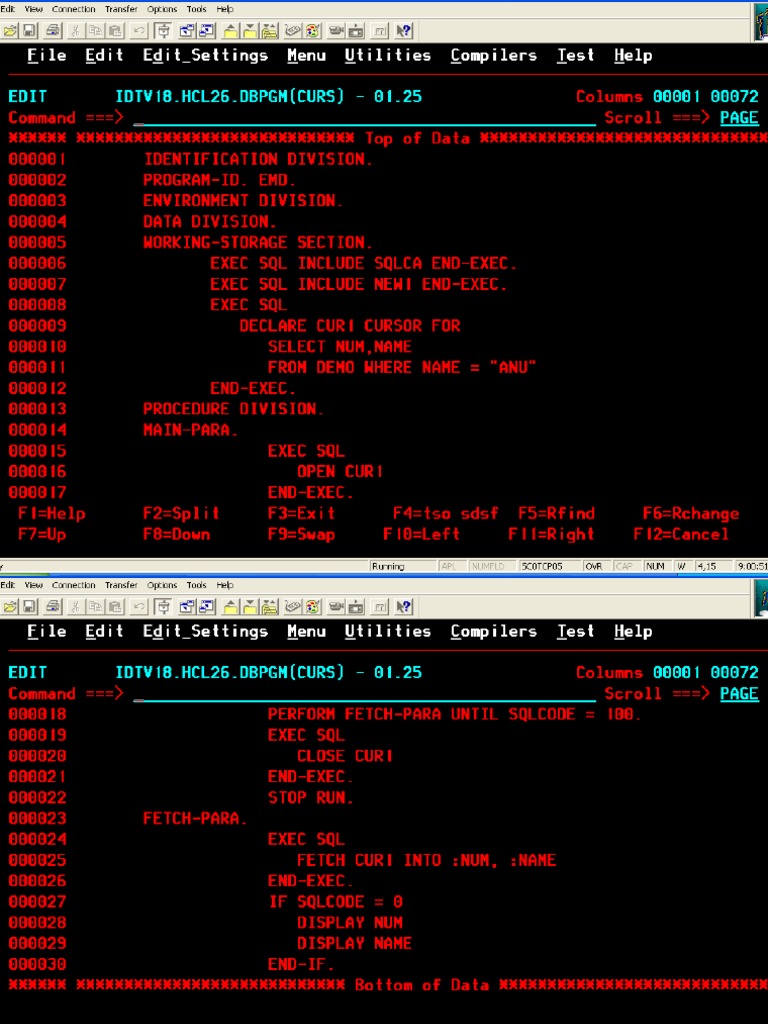Image resolution: width=768 pixels, height=1024 pixels.
Task: Click the What's This help pointer icon, upper window
Action: 404,31
